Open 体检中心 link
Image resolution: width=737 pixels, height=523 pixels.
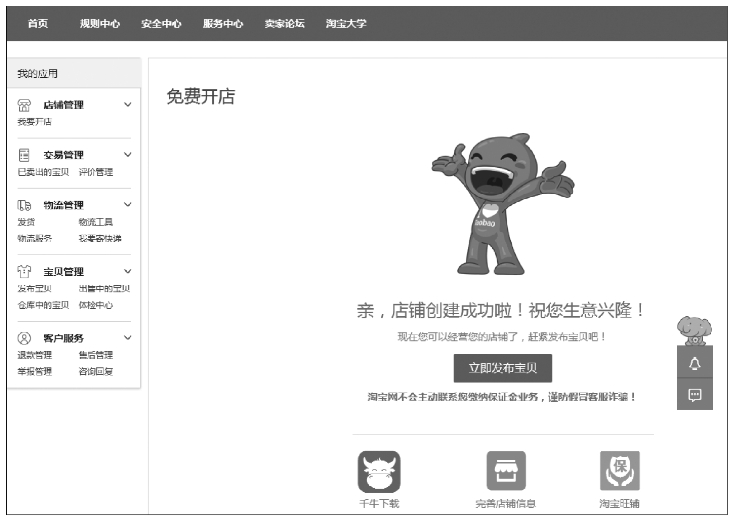[x=96, y=305]
